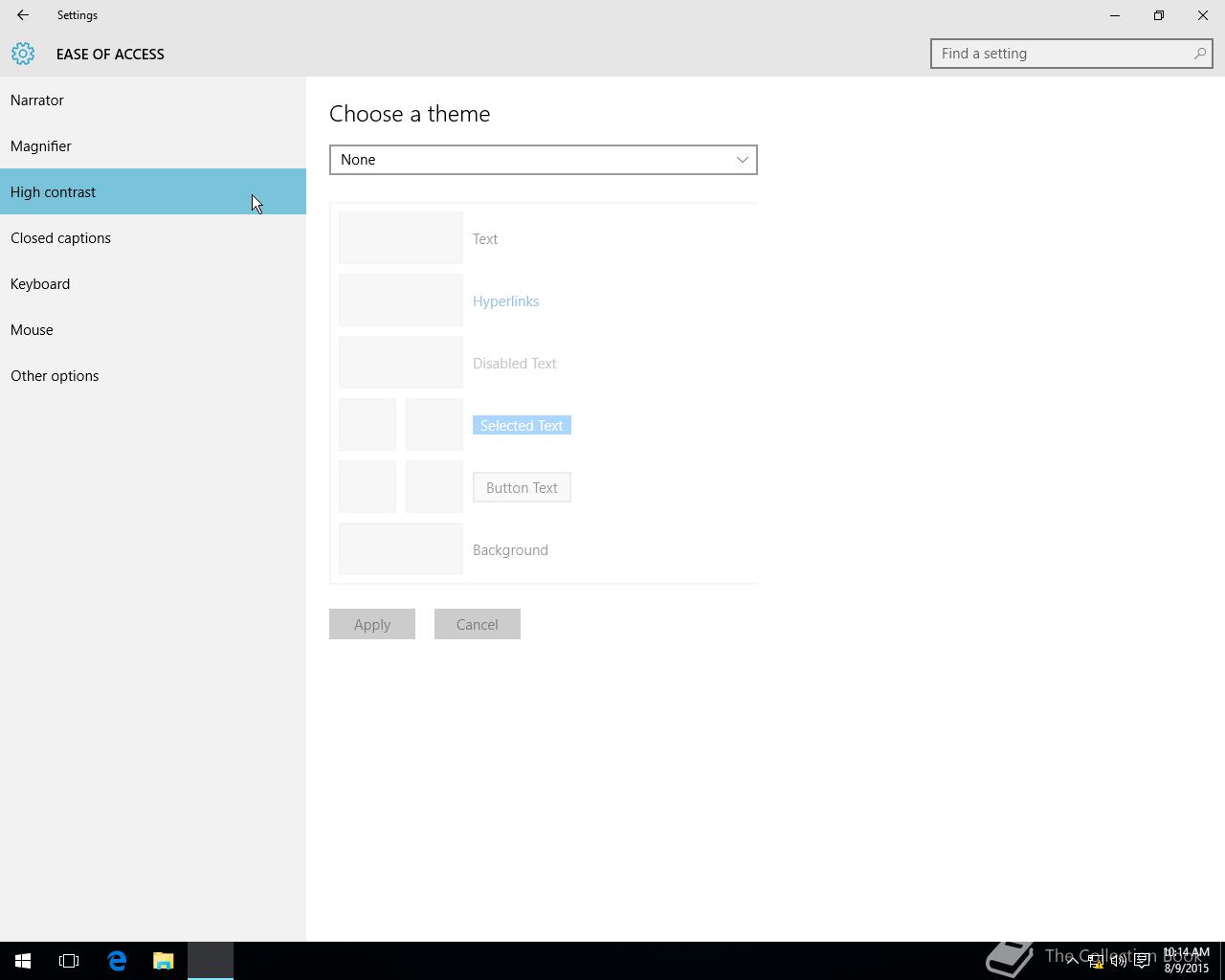Click the active Settings taskbar button
This screenshot has height=980, width=1225.
pyautogui.click(x=211, y=961)
